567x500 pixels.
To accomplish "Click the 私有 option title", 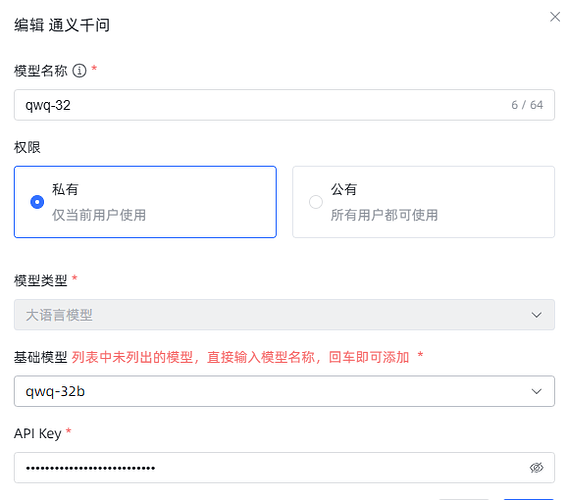I will [x=65, y=189].
